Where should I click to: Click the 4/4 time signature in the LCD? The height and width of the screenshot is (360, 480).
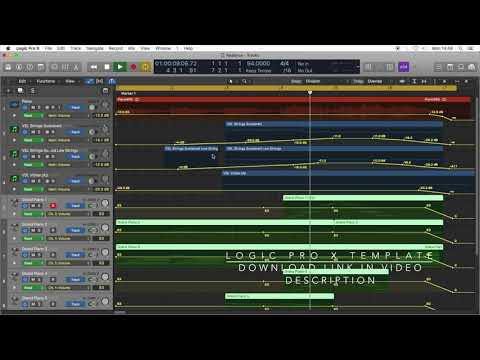click(x=284, y=63)
